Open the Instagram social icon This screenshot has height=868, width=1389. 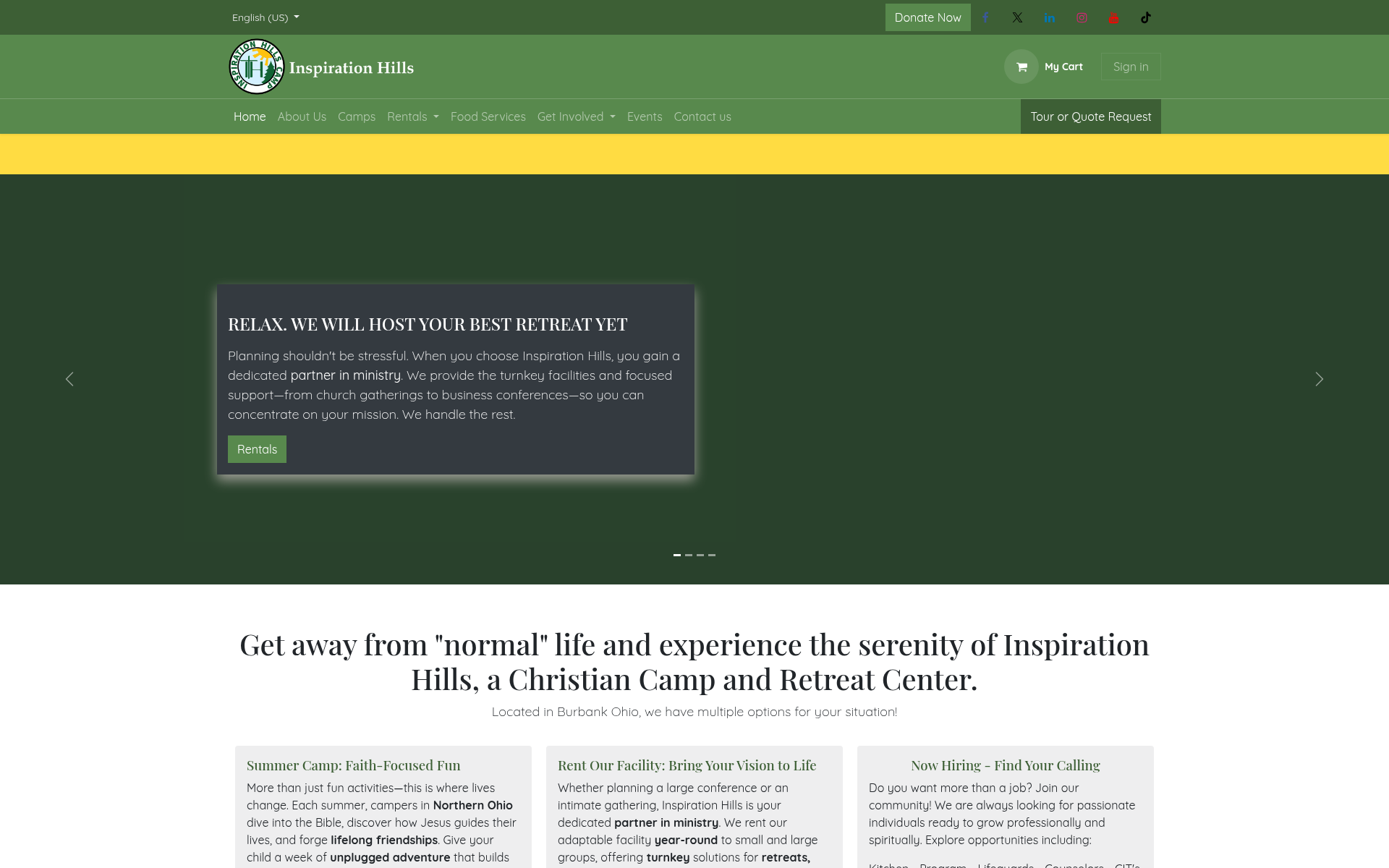click(x=1082, y=17)
